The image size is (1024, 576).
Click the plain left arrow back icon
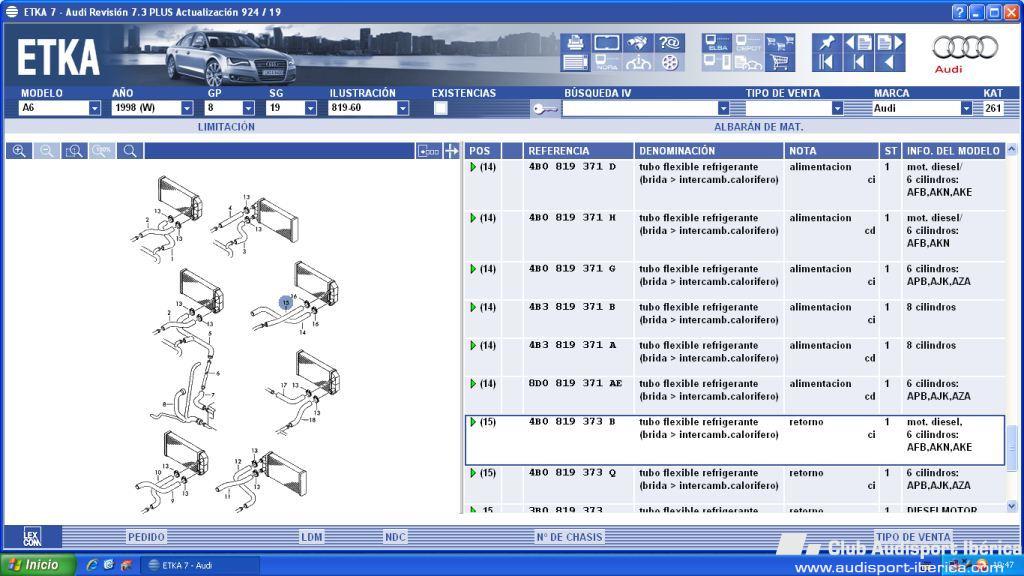(x=890, y=63)
